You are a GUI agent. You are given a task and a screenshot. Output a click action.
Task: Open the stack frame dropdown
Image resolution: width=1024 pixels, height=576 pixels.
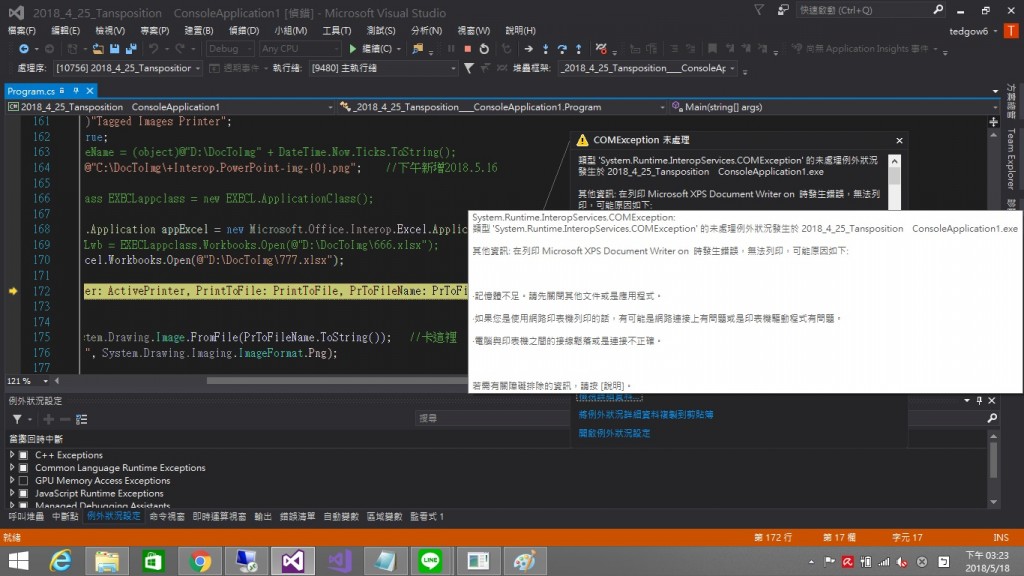[x=648, y=68]
